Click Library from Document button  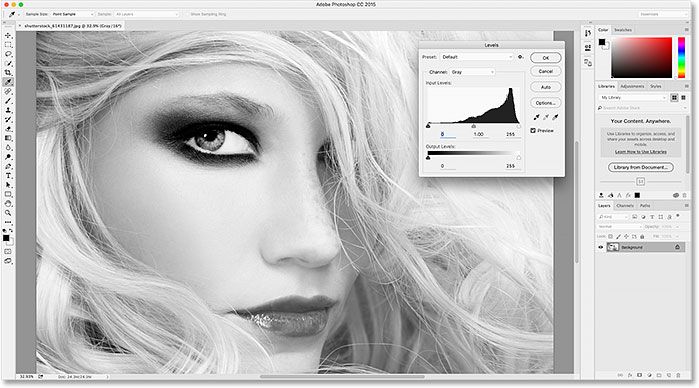(641, 167)
